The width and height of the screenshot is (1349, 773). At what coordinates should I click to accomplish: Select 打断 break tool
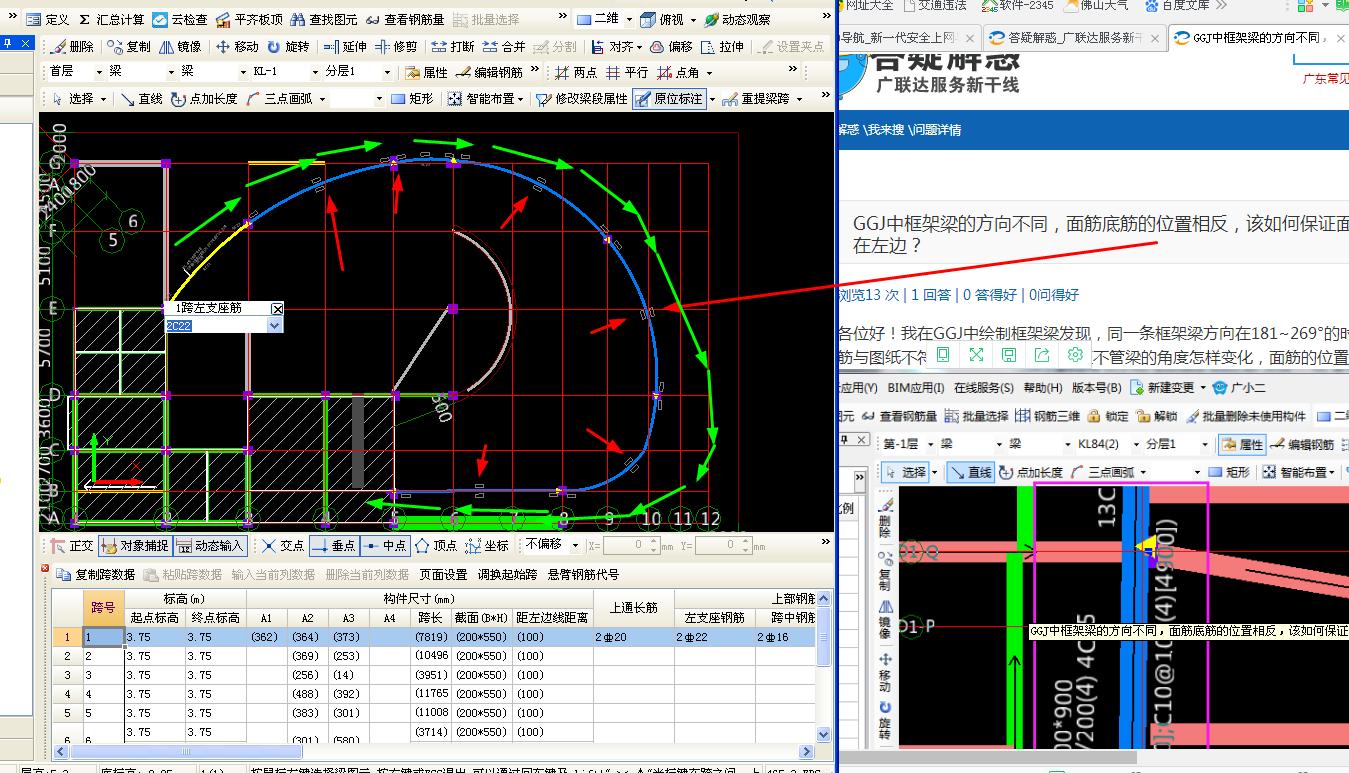[x=453, y=47]
